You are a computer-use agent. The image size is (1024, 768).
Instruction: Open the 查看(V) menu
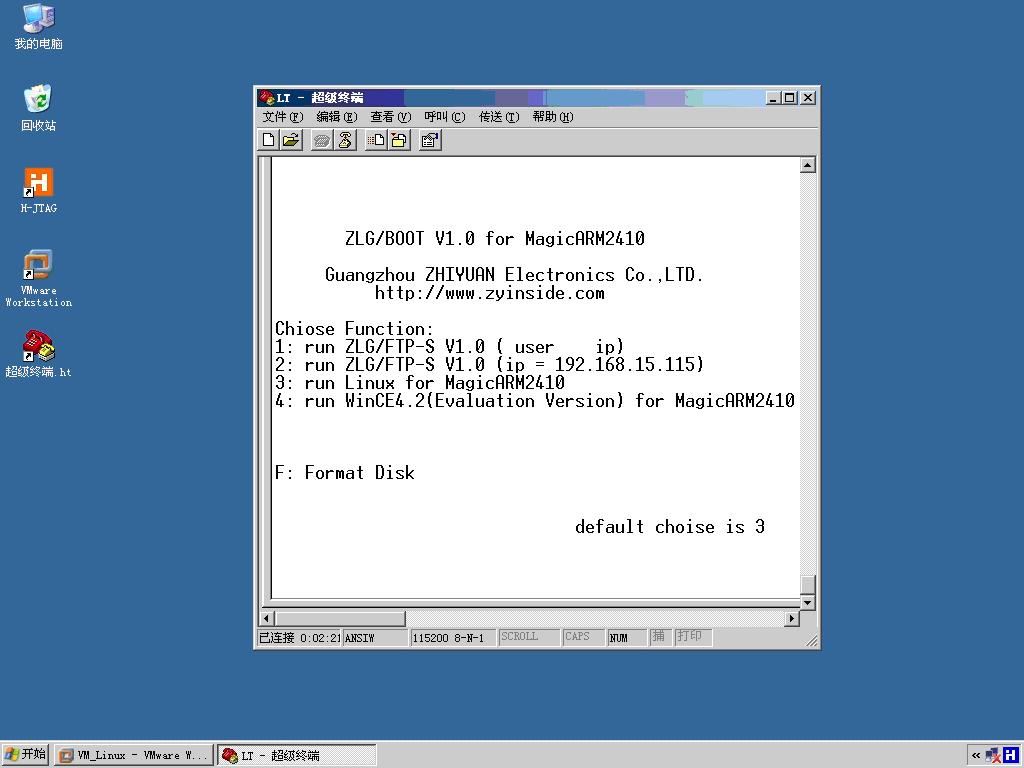coord(391,117)
